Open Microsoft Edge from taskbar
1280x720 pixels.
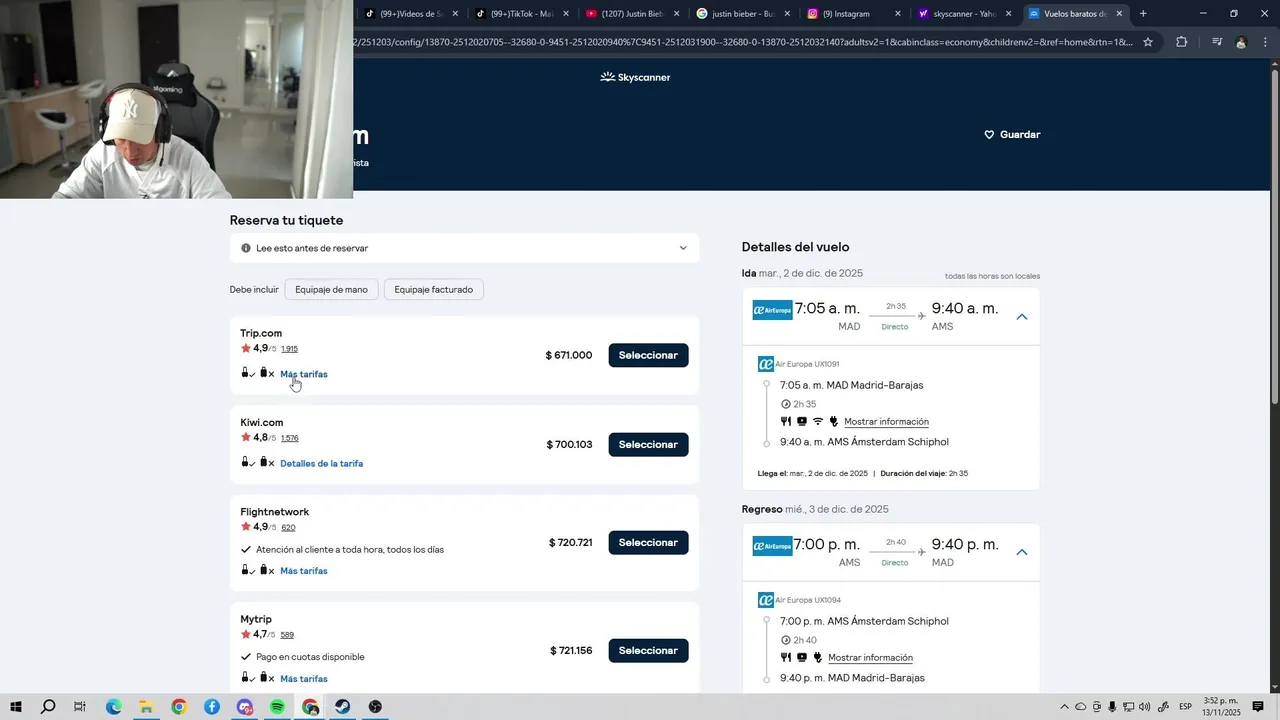[x=113, y=707]
